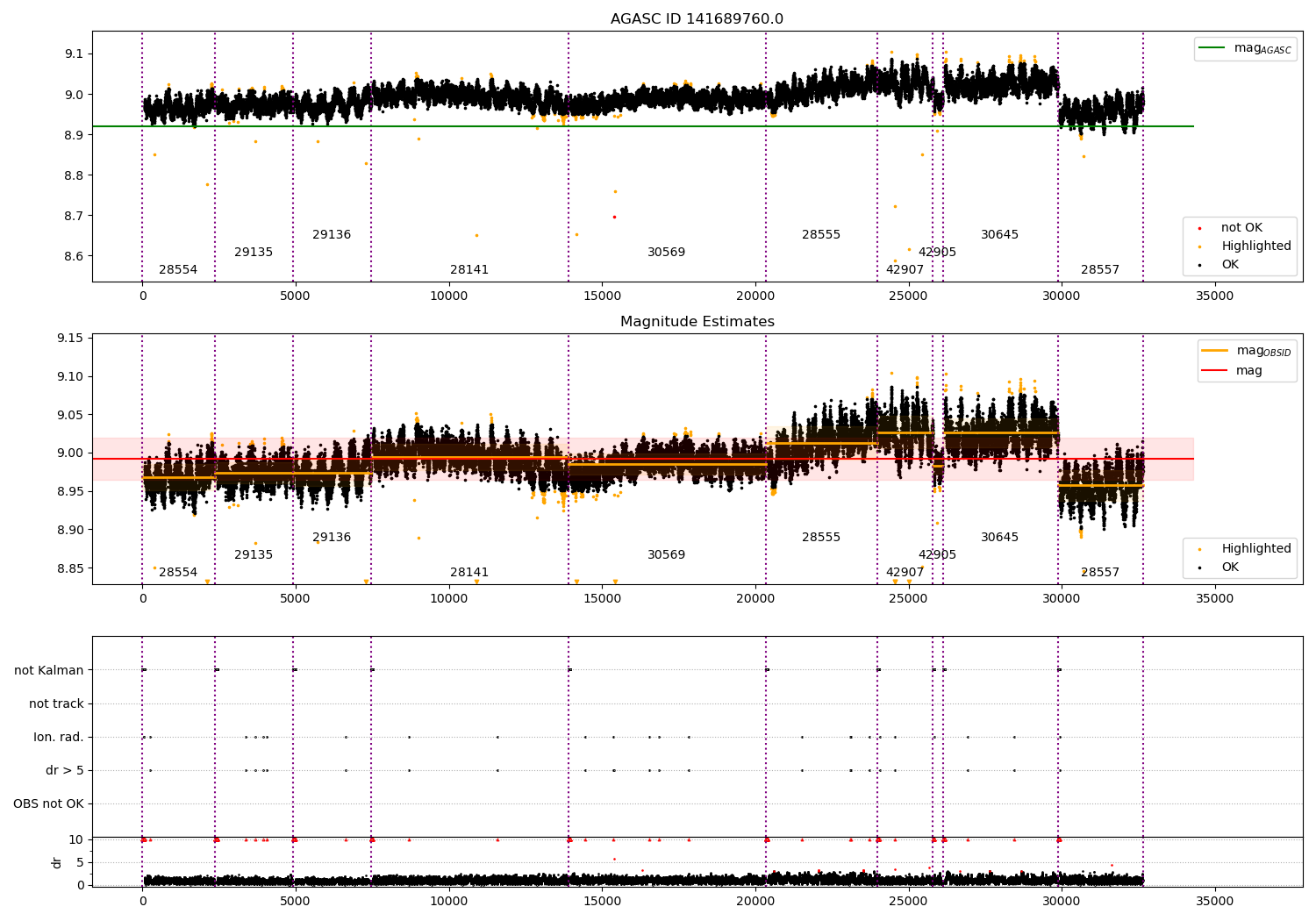Select the mag AGASC legend label
This screenshot has width=1316, height=921.
tap(1262, 48)
